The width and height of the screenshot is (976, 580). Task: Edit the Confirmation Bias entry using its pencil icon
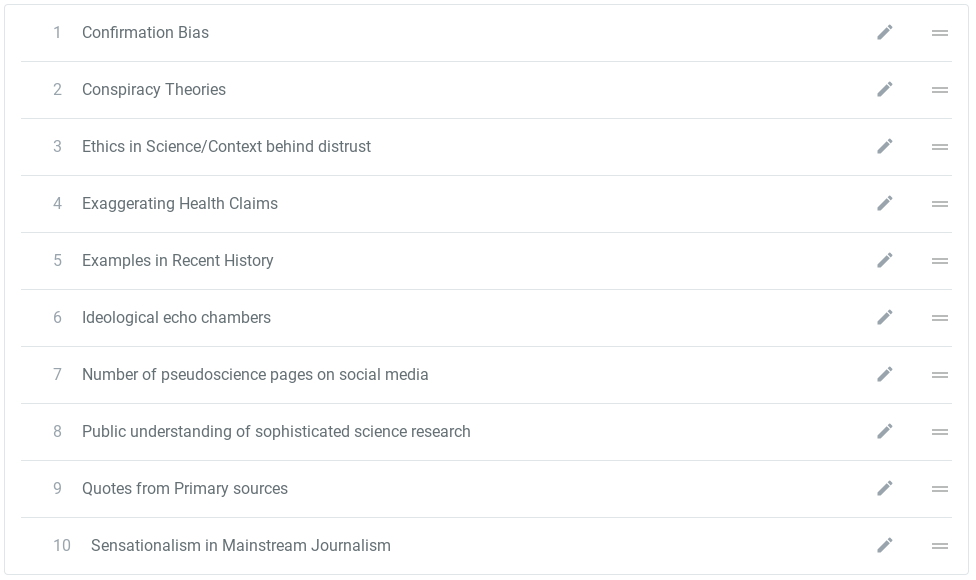point(885,32)
